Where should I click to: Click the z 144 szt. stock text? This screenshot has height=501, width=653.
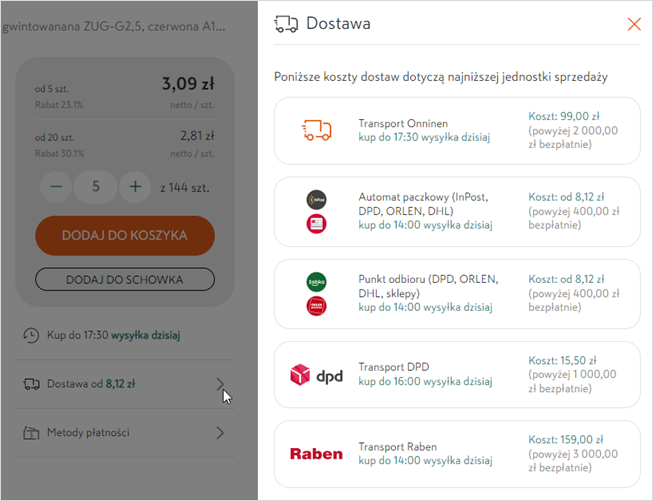point(185,188)
